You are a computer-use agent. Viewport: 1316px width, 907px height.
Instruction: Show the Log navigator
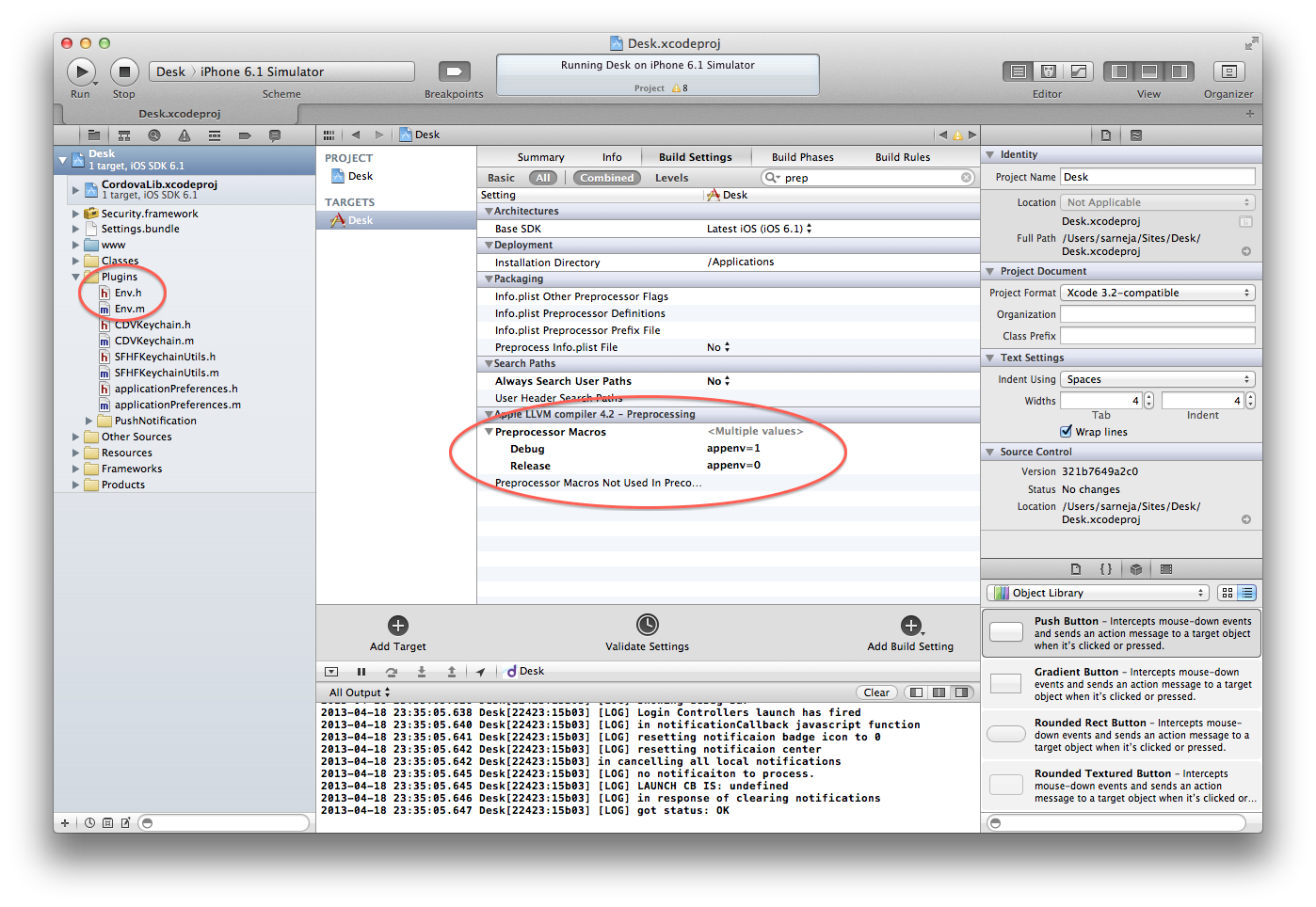[x=275, y=135]
